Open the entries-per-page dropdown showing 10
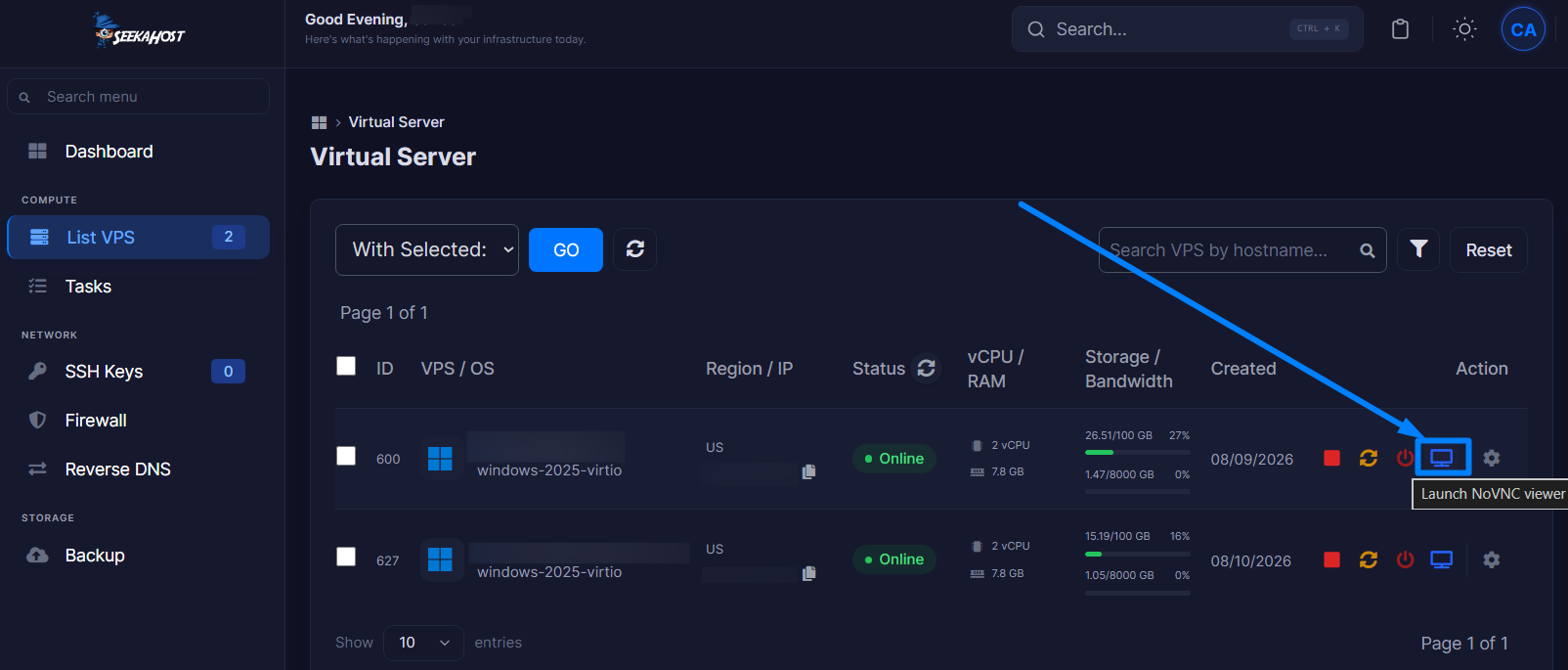 coord(423,643)
